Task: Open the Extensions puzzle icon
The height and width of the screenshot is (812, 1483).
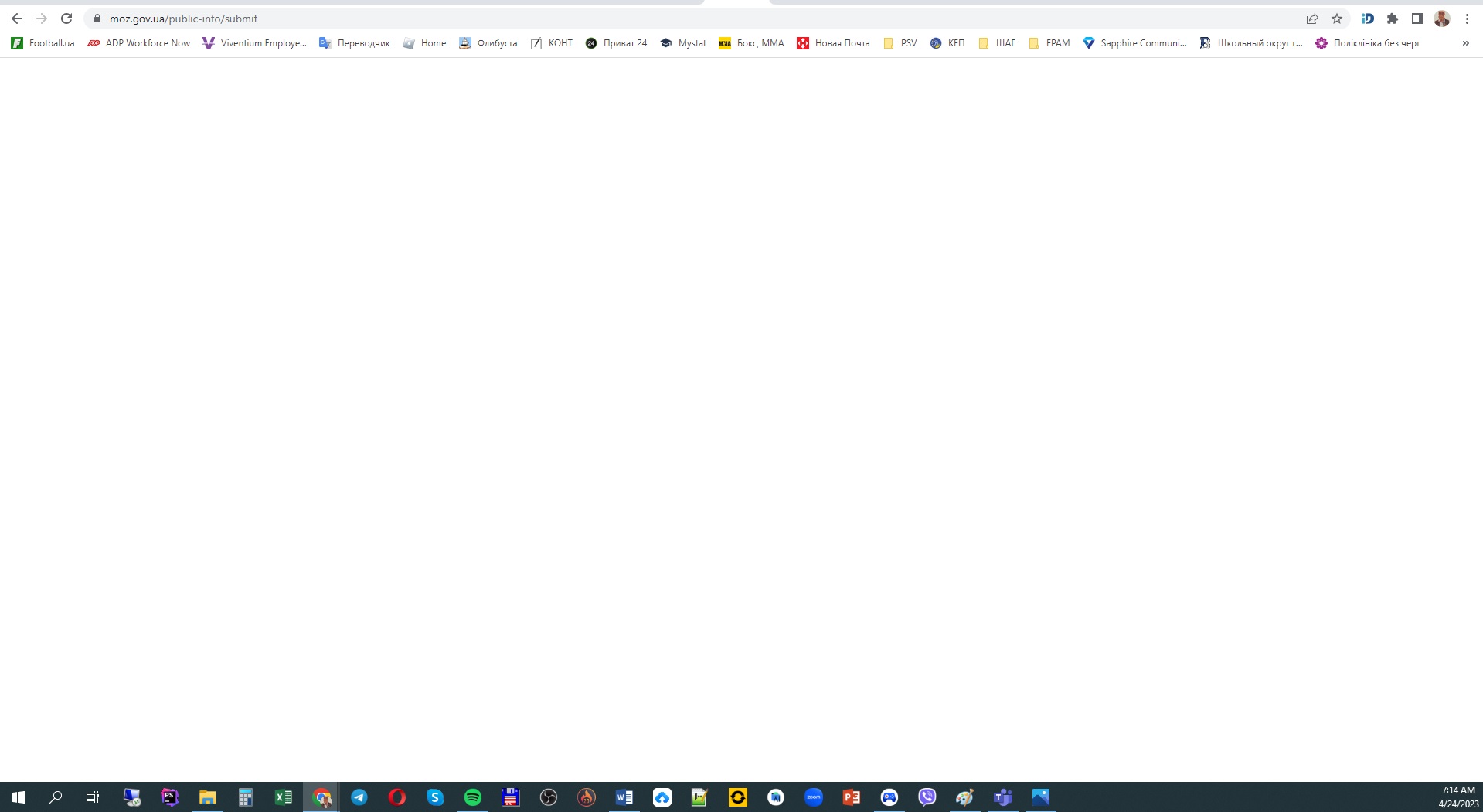Action: point(1393,19)
